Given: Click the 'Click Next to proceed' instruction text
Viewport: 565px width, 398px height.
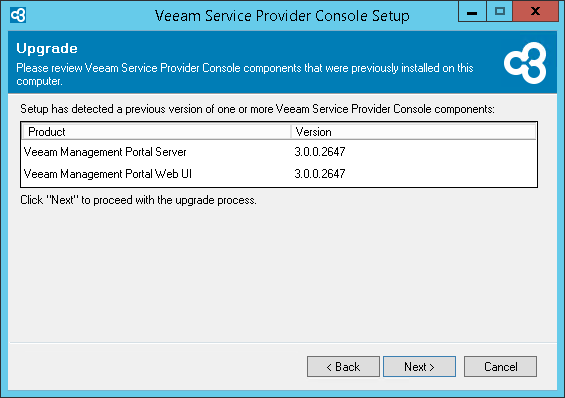Looking at the screenshot, I should (138, 200).
